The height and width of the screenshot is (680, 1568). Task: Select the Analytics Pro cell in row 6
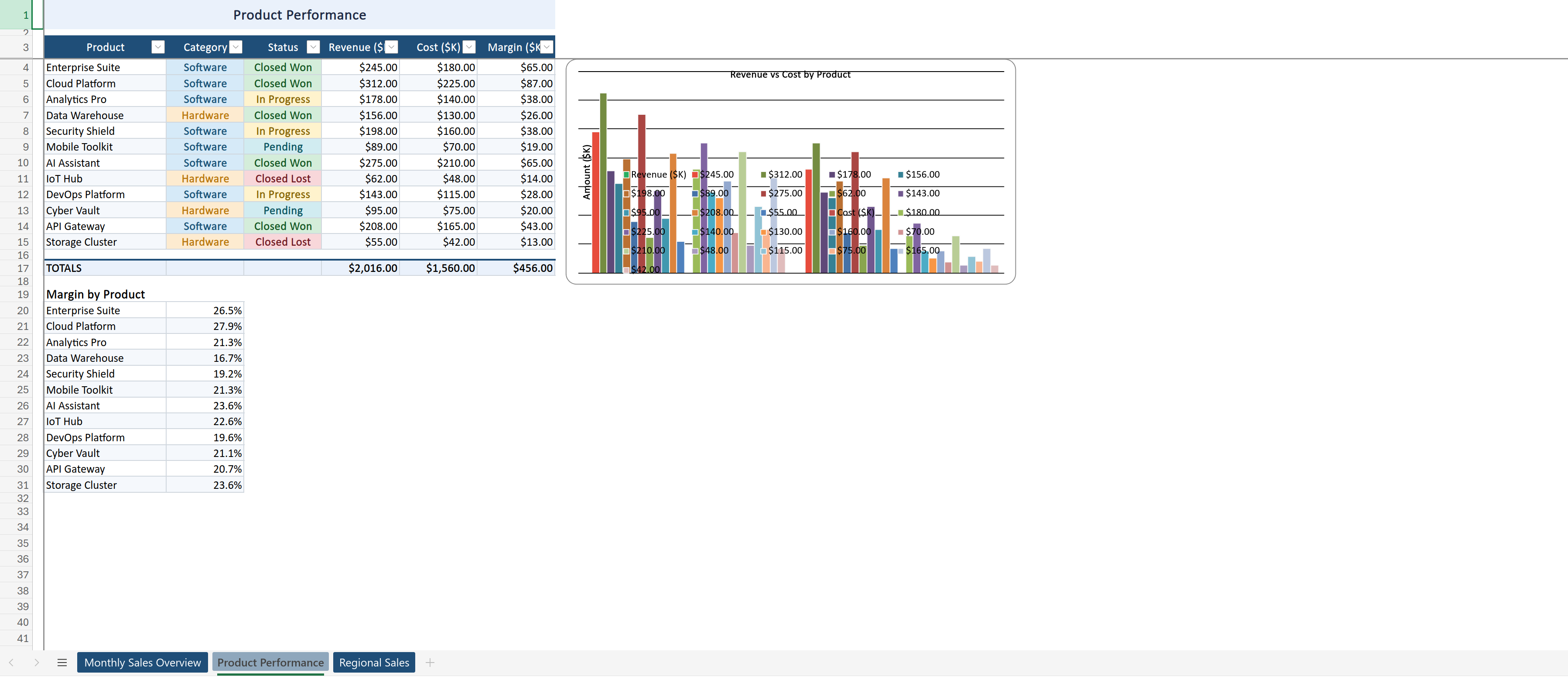pyautogui.click(x=105, y=100)
